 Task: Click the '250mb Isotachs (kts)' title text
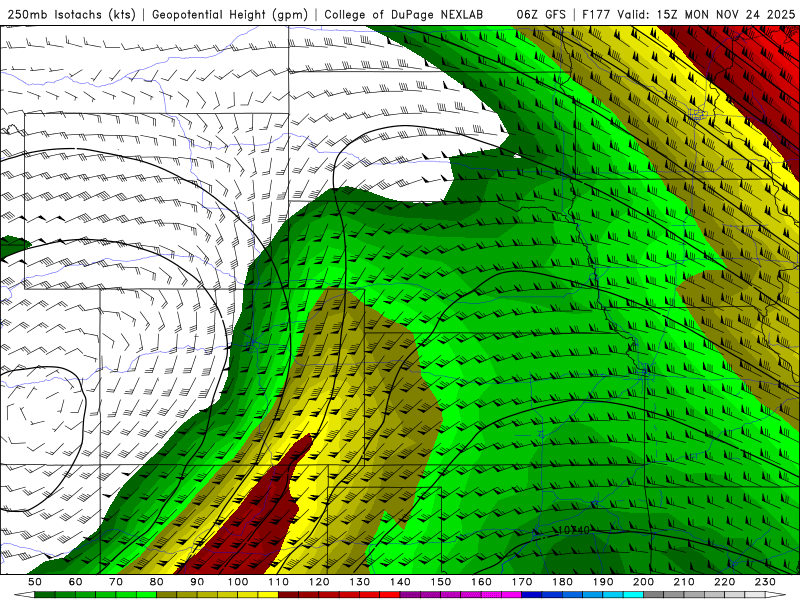(71, 14)
